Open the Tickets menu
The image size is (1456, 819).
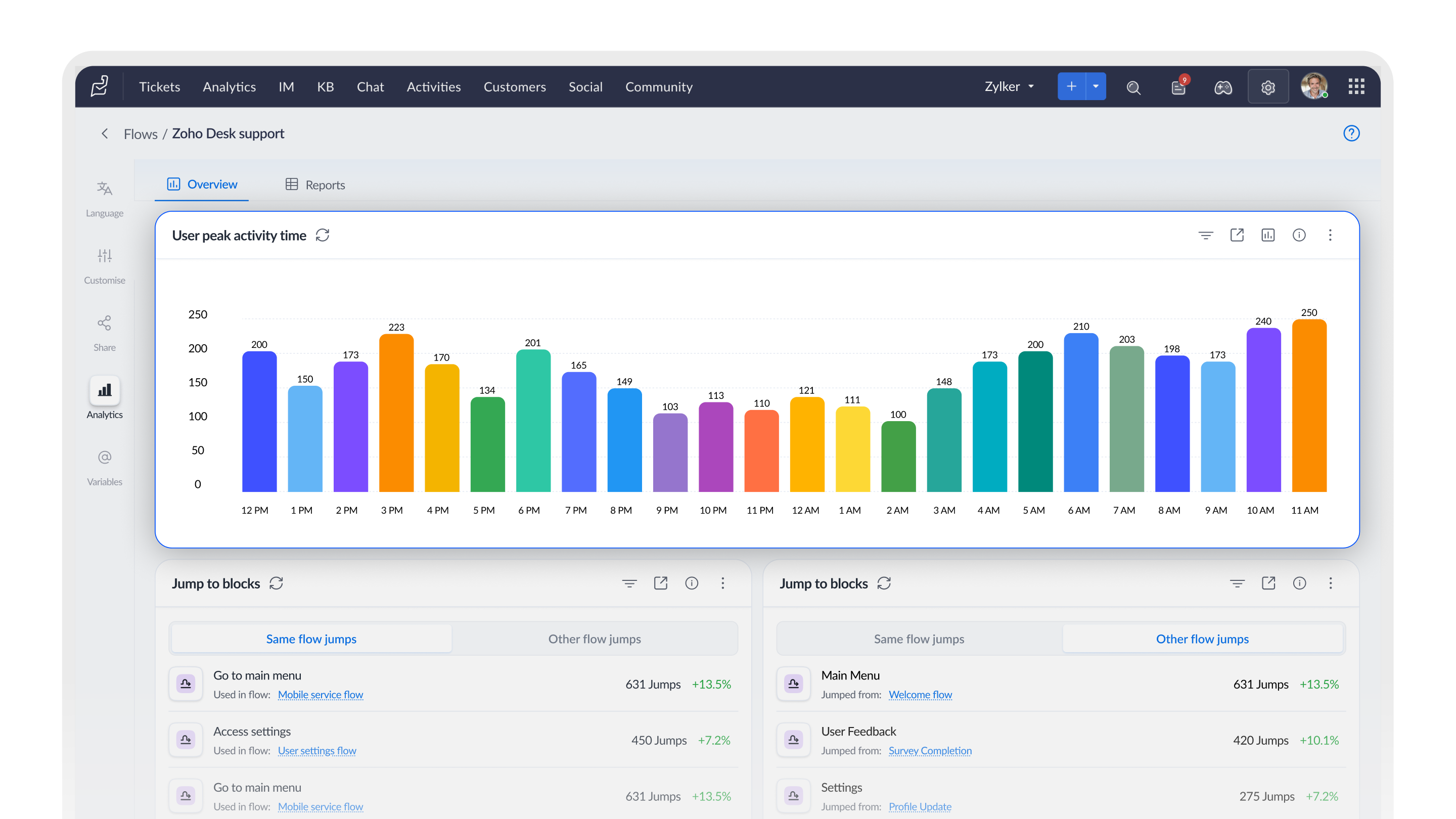click(159, 86)
